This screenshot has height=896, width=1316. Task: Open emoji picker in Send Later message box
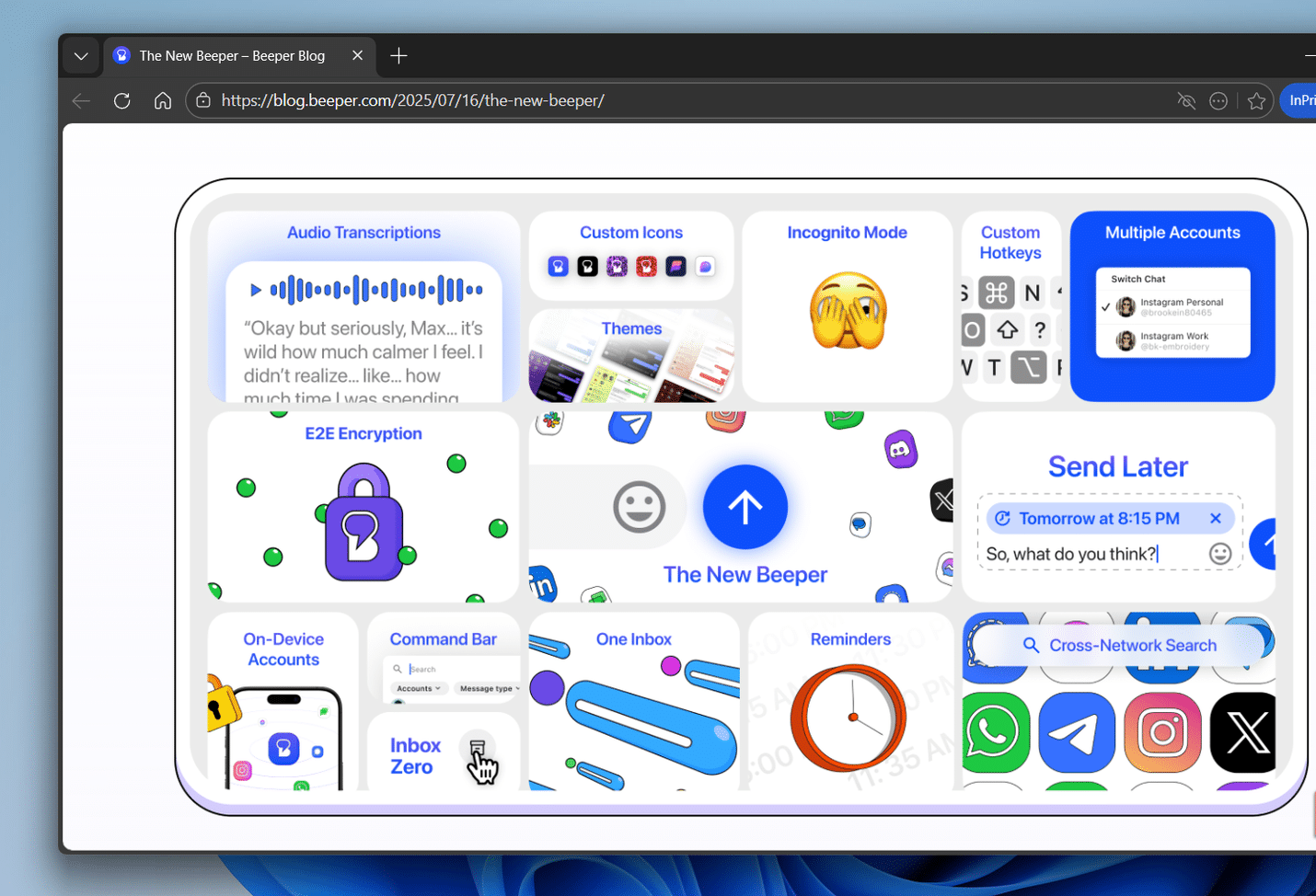pos(1220,554)
